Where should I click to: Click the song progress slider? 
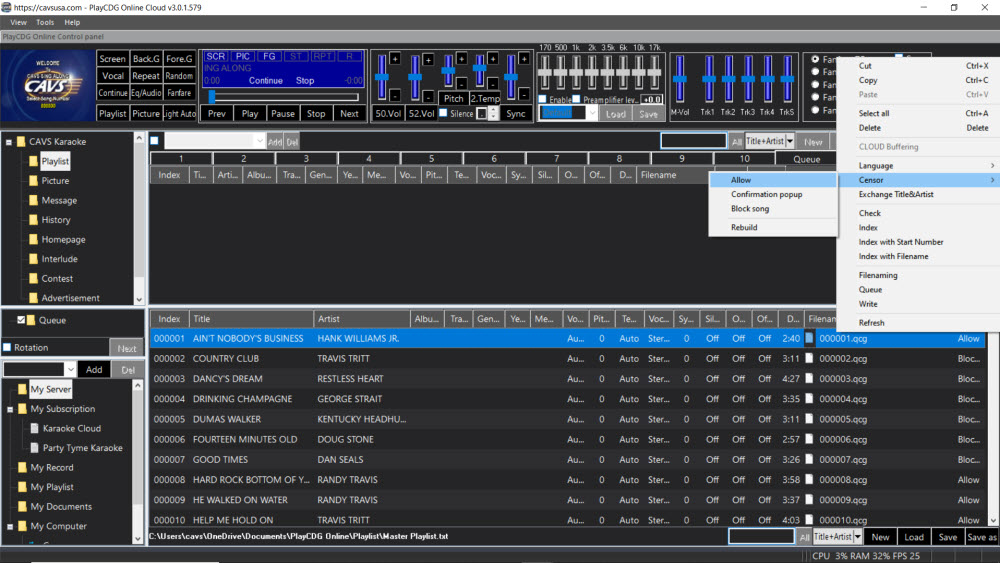284,97
